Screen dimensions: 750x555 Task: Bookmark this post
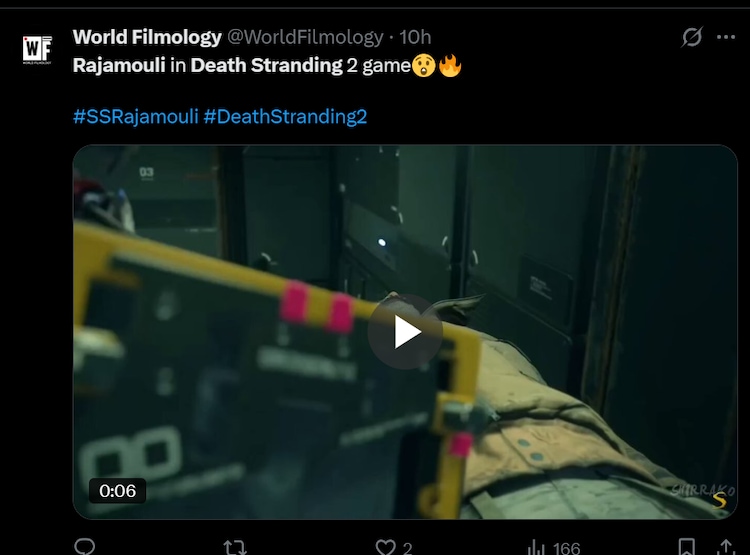pos(687,547)
